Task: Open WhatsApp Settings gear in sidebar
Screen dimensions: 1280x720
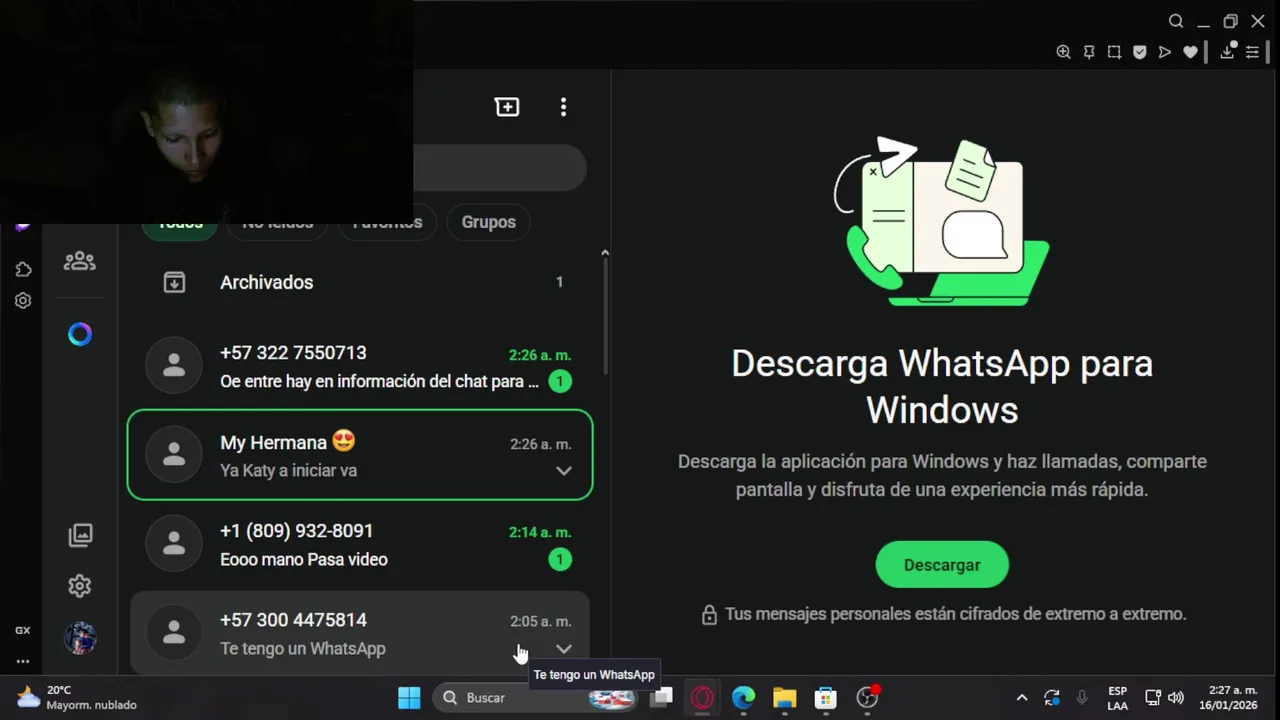Action: coord(80,586)
